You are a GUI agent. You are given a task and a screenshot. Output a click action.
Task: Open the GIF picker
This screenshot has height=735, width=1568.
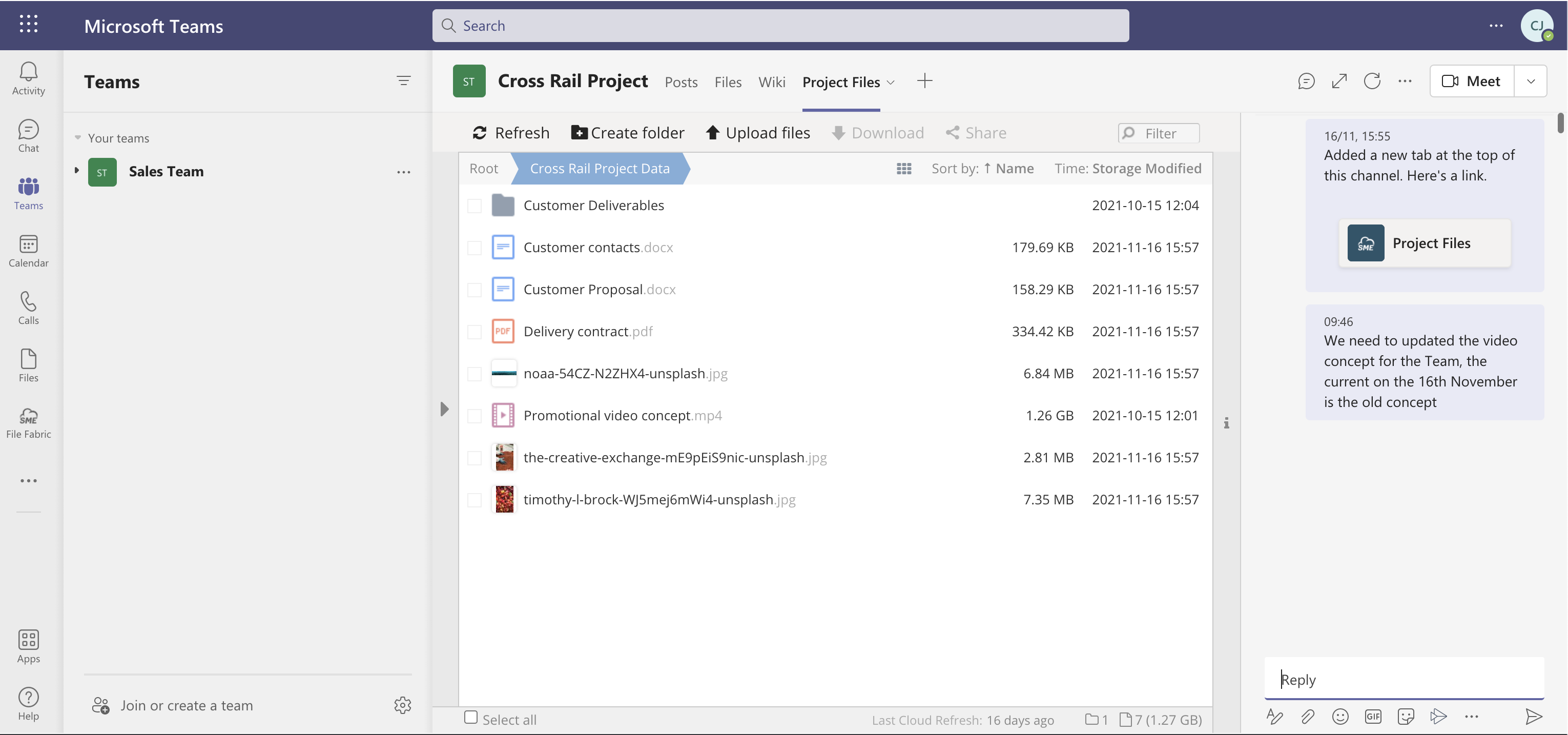pyautogui.click(x=1373, y=717)
